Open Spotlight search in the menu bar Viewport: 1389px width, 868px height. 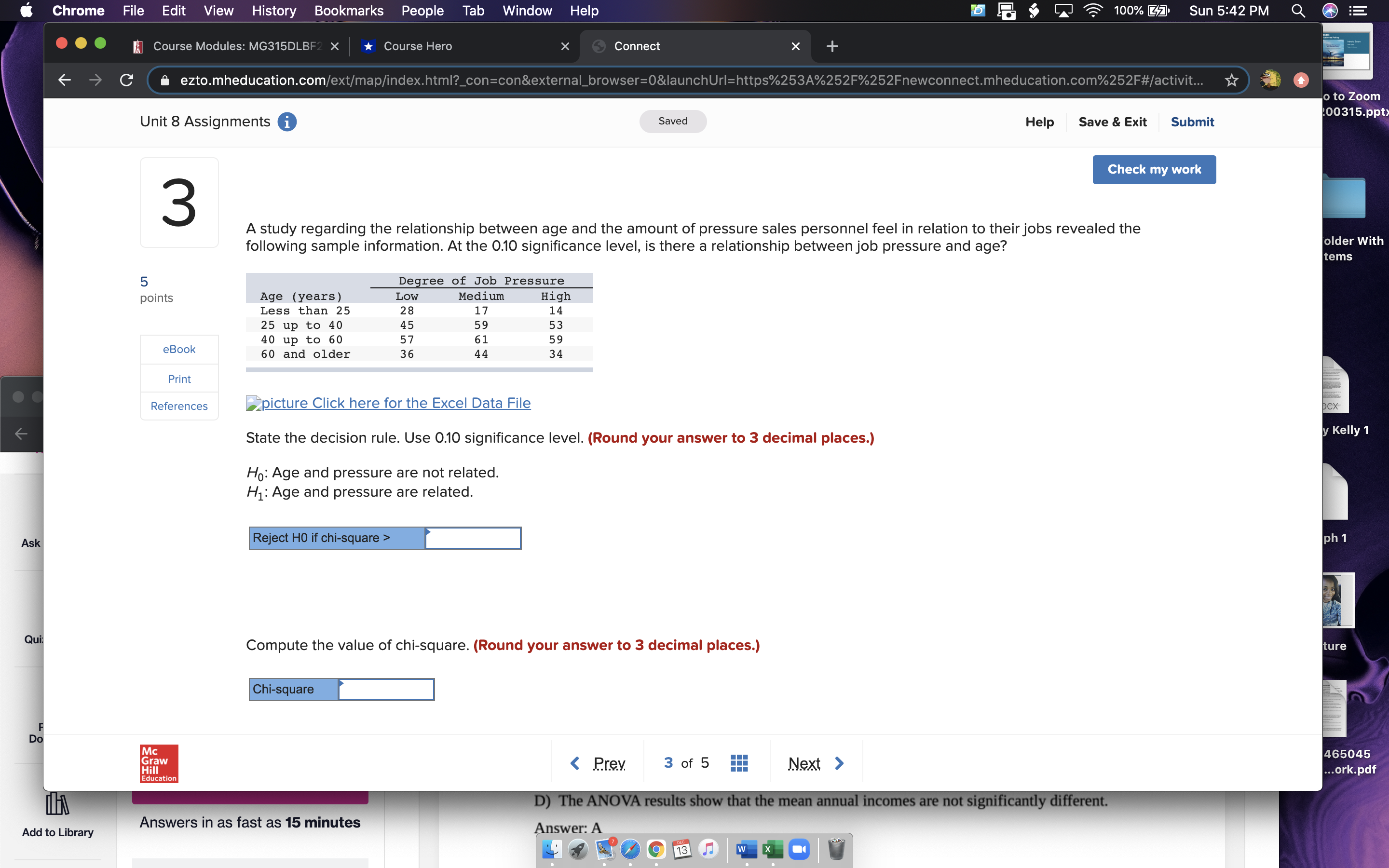pos(1298,10)
